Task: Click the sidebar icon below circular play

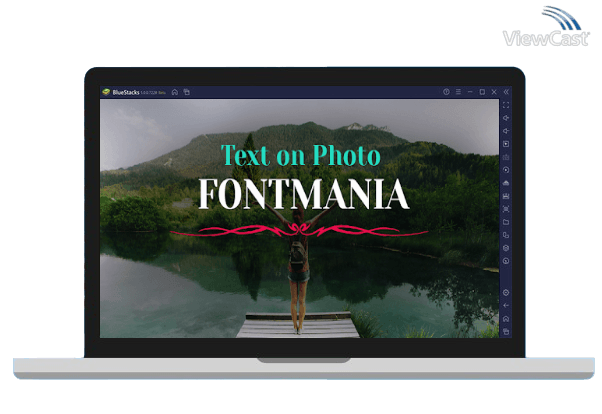Action: tap(506, 183)
